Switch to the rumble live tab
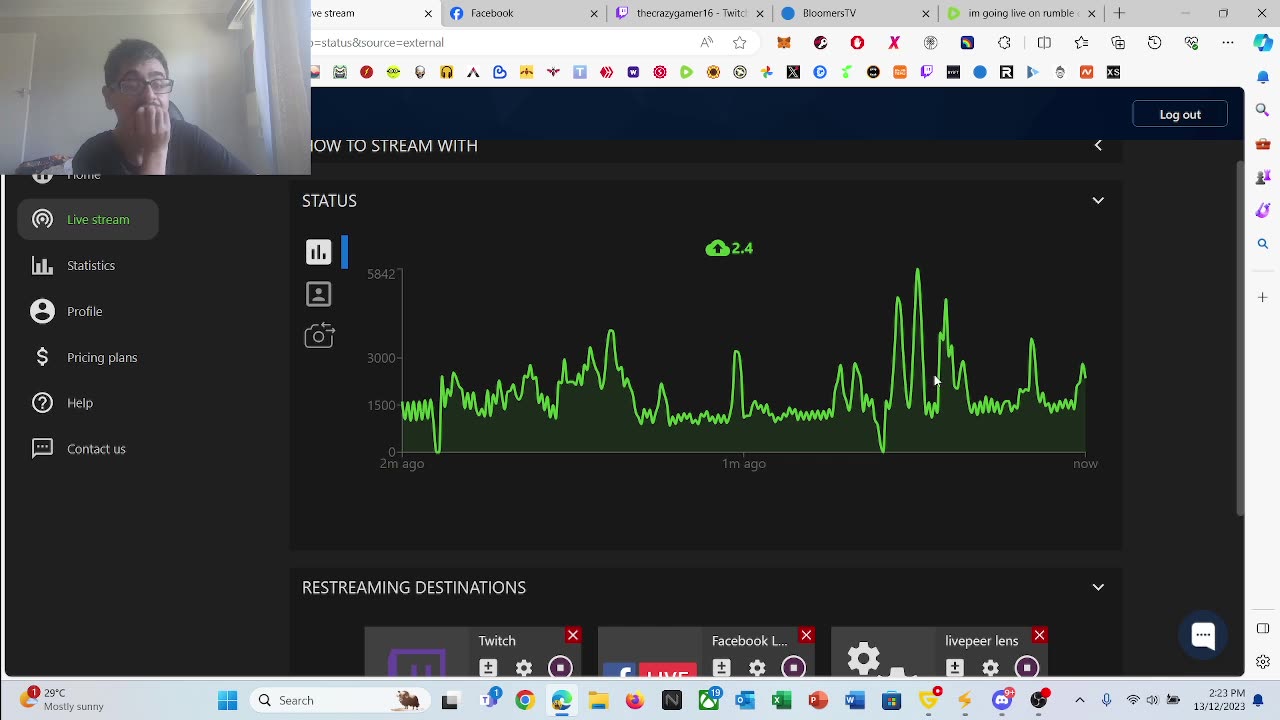Screen dimensions: 1280x720 pos(1020,13)
